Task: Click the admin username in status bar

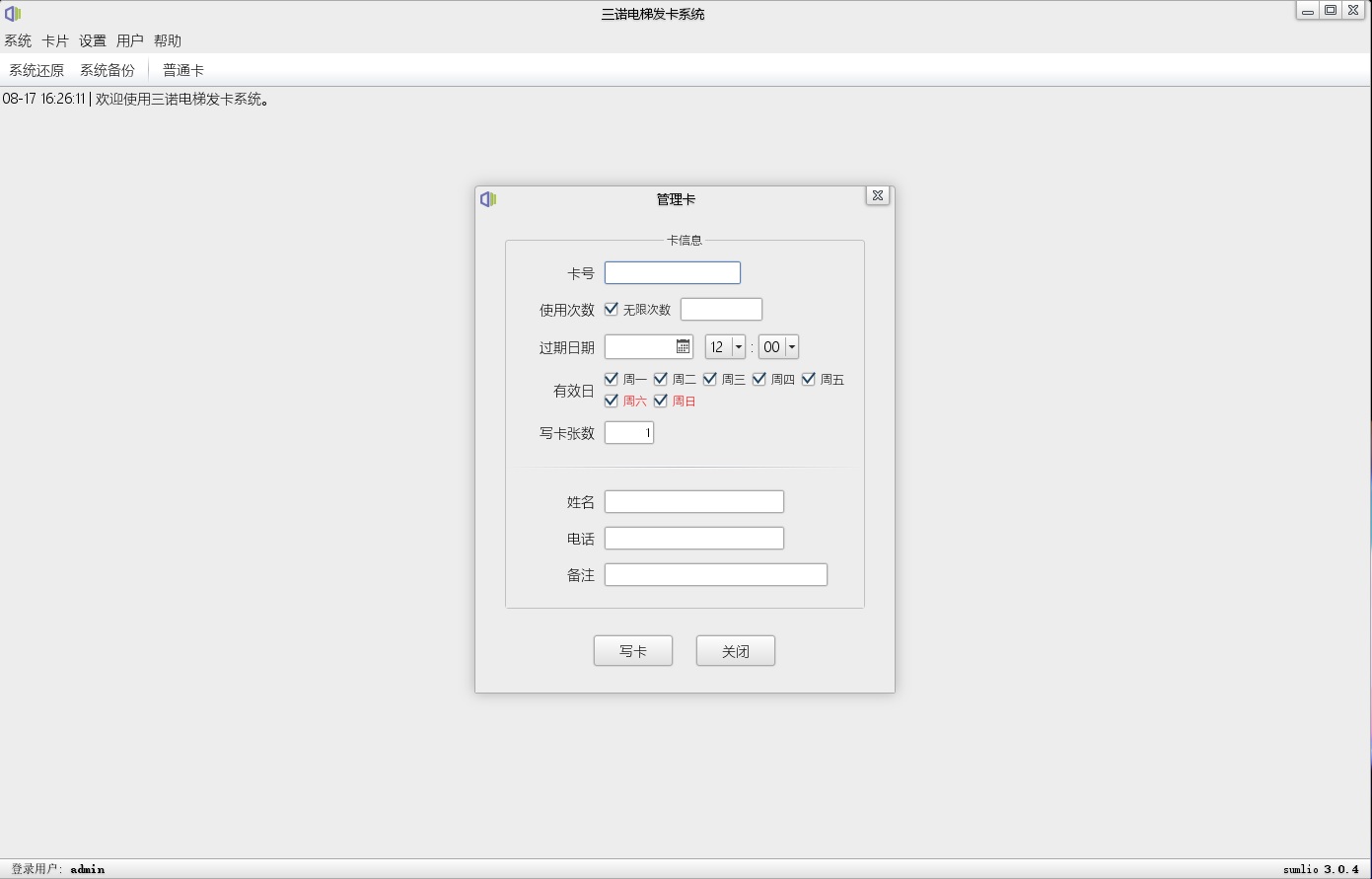Action: [88, 869]
